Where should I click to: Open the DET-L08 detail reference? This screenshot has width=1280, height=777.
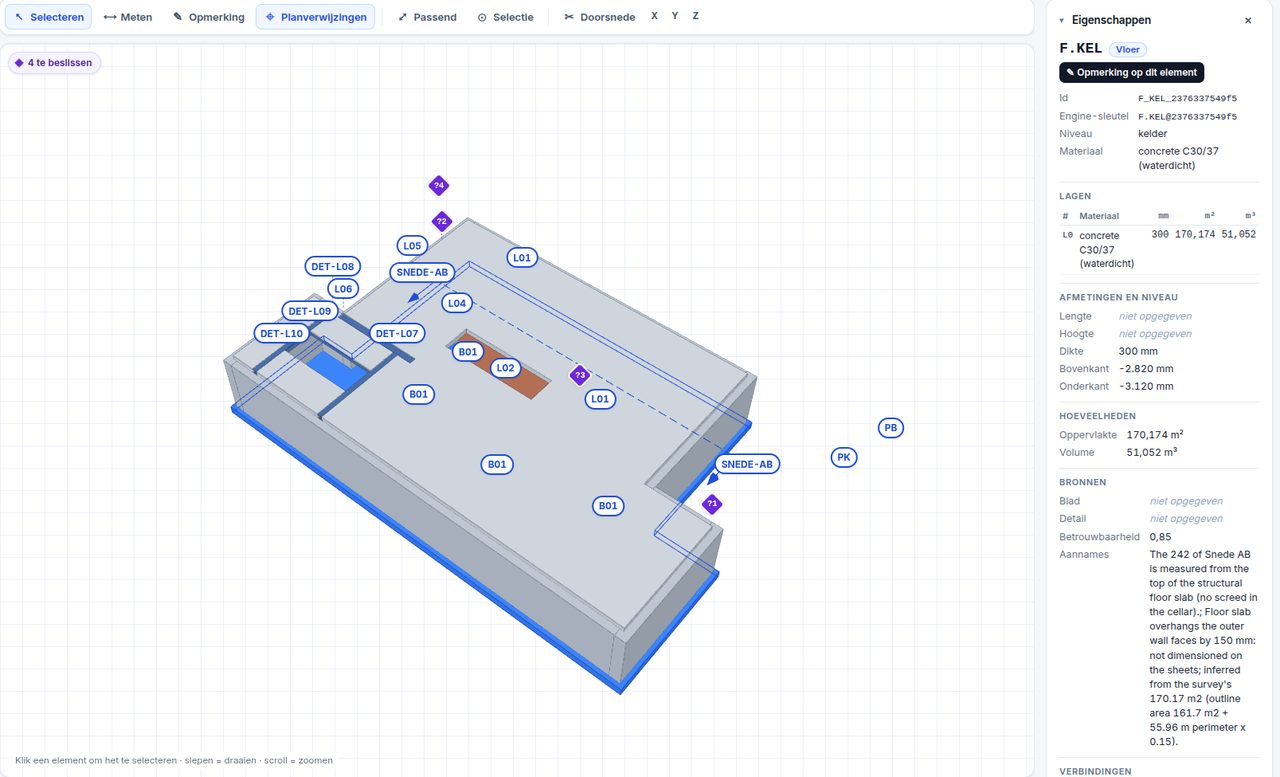point(333,267)
